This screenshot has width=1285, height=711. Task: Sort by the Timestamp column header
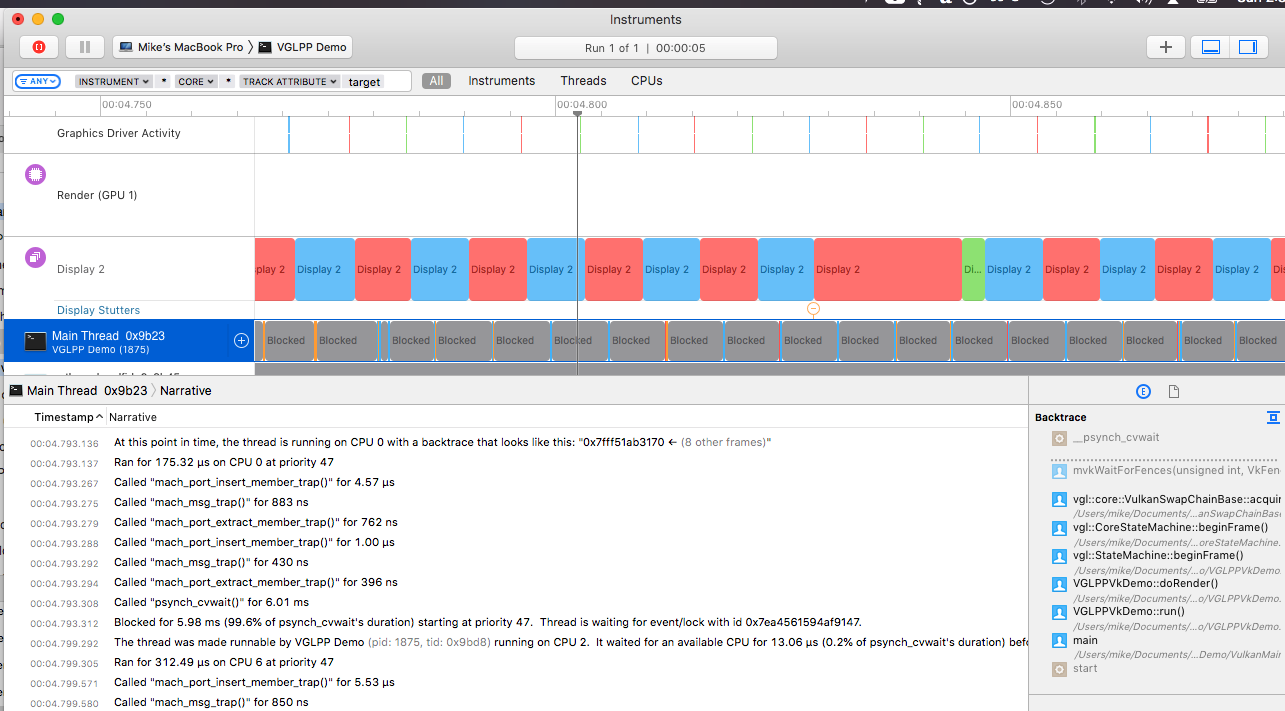(68, 417)
